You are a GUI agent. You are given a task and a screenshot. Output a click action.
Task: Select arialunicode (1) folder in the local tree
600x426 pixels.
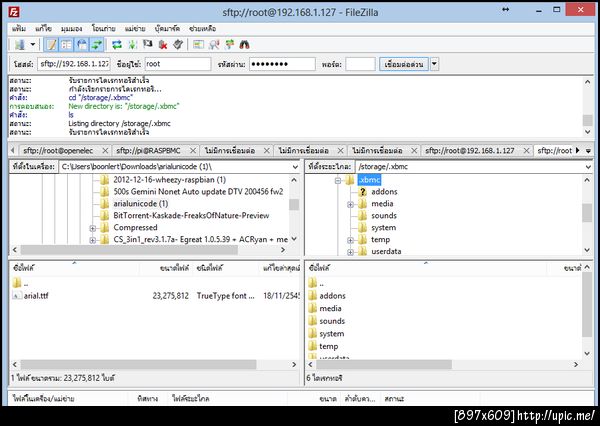pos(140,204)
